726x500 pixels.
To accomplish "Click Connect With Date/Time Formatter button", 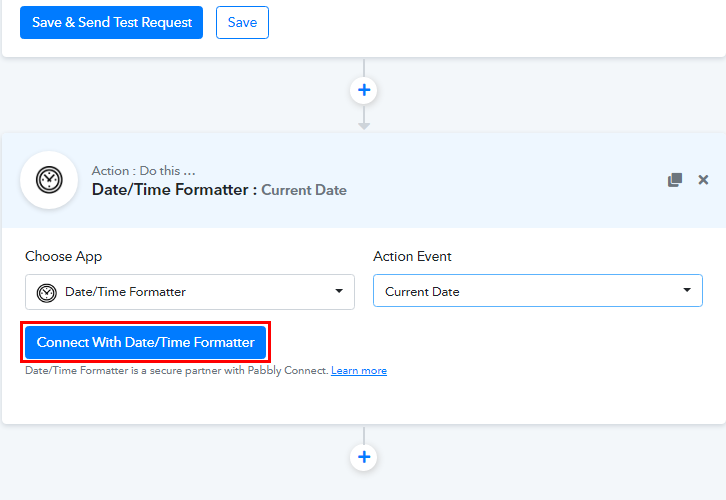I will 145,342.
